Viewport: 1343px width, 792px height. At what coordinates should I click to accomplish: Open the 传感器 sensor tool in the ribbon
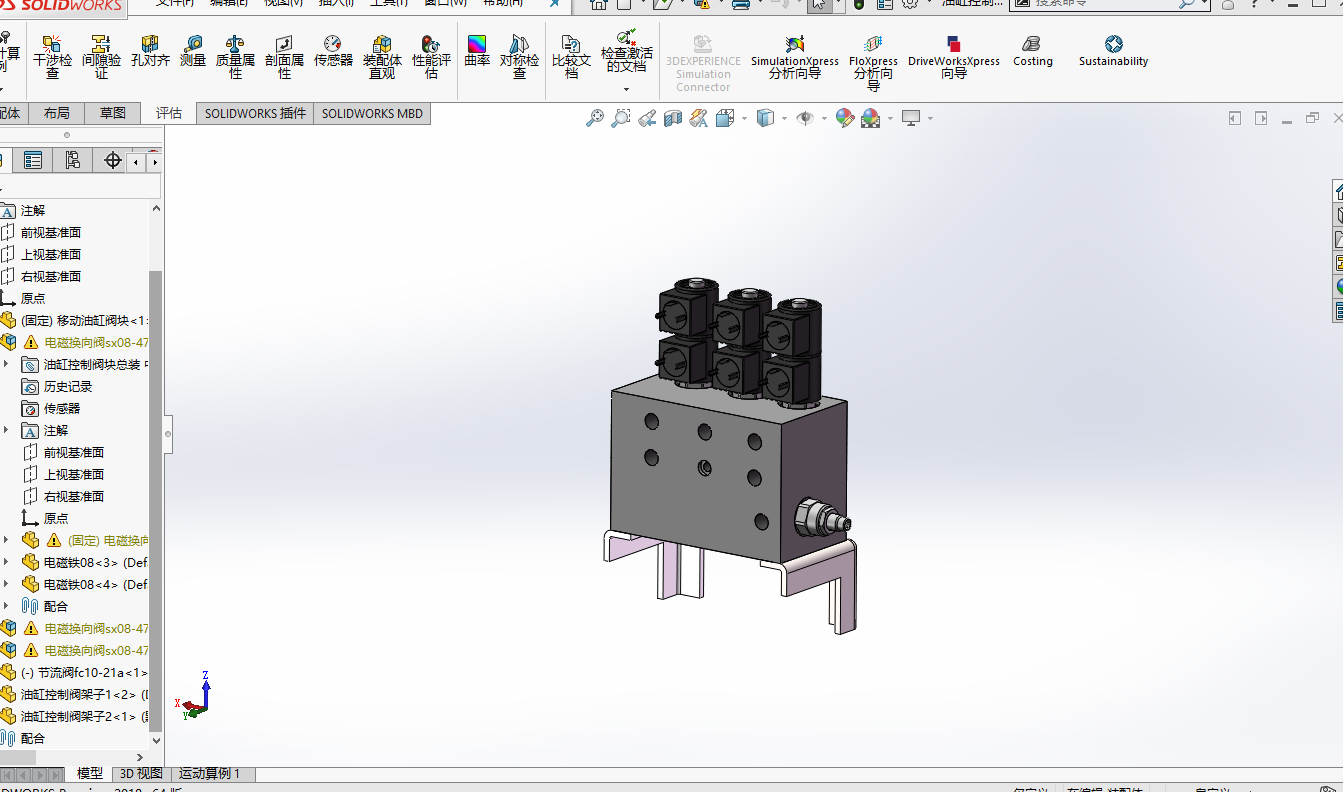pyautogui.click(x=333, y=52)
